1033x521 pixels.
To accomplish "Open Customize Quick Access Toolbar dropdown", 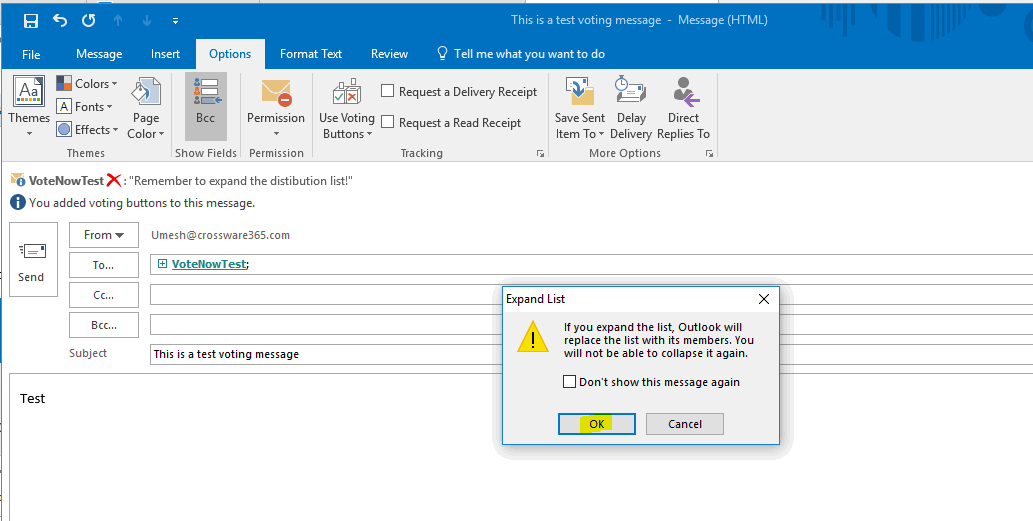I will pyautogui.click(x=175, y=21).
